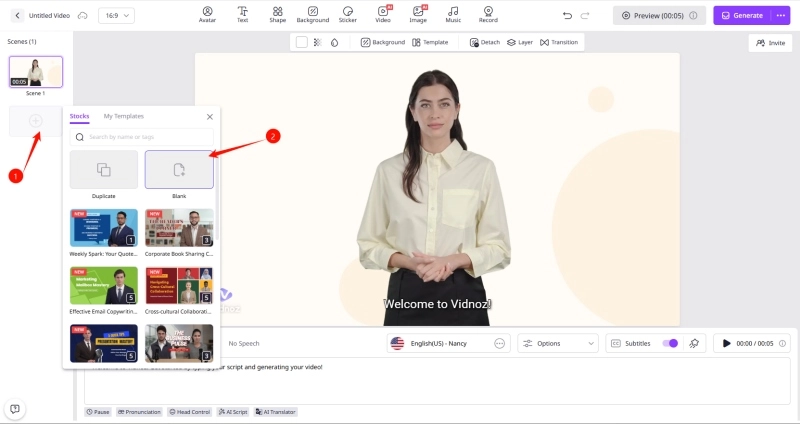This screenshot has height=424, width=800.
Task: Select the Weekly Spark template
Action: 104,228
